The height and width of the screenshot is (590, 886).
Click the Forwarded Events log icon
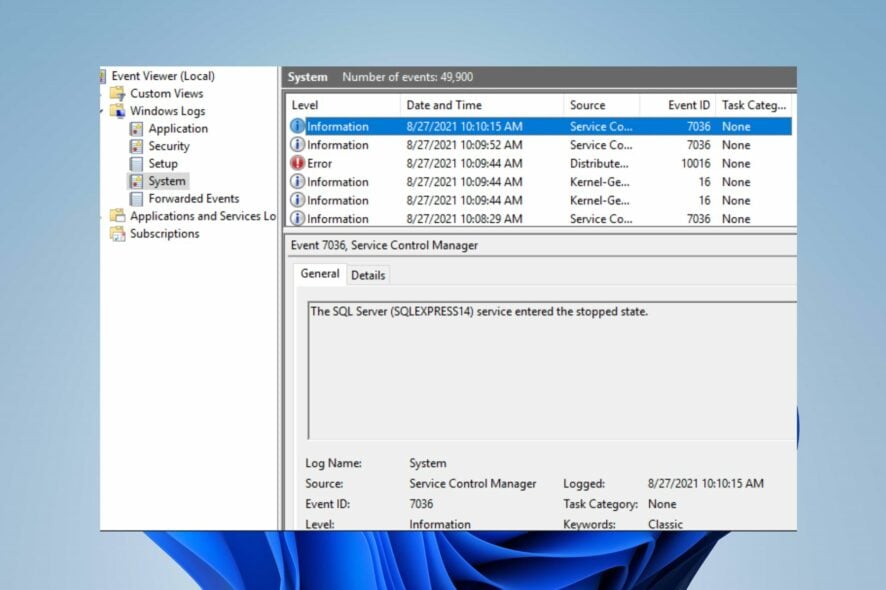(136, 199)
